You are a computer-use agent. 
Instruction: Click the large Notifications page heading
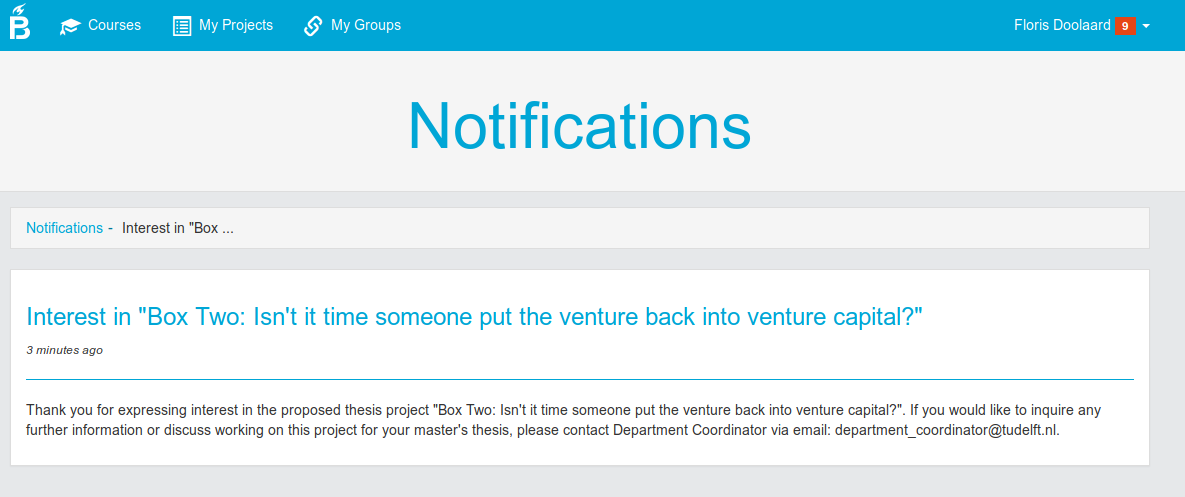(x=580, y=126)
